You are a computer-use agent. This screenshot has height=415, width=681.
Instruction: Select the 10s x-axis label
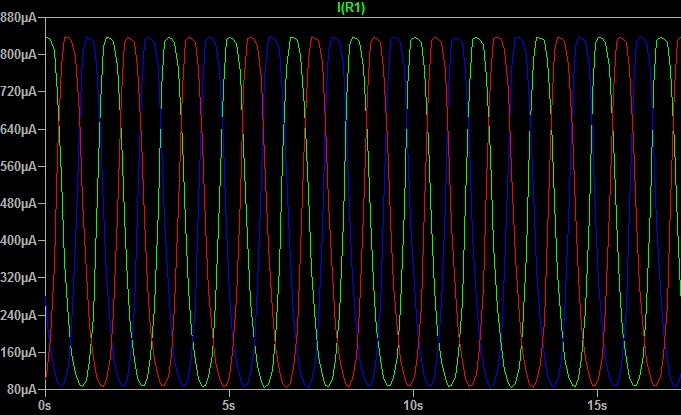click(x=413, y=406)
